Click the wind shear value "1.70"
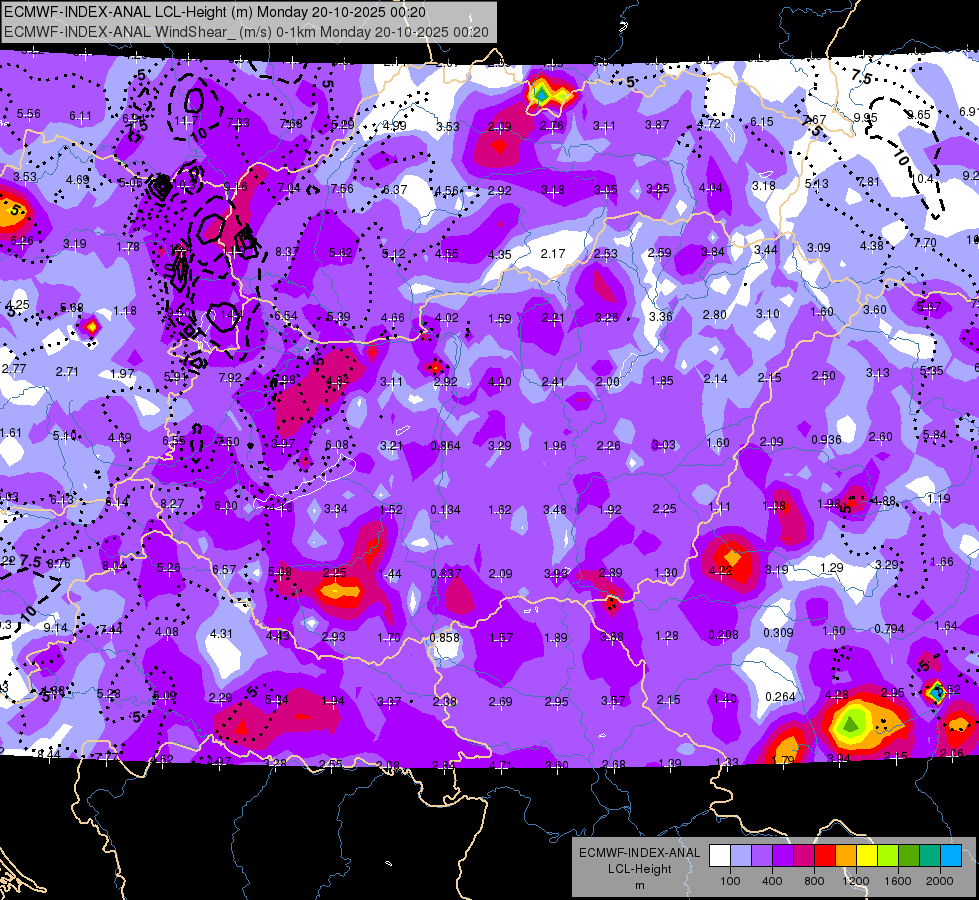Screen dimensions: 979x900 [389, 638]
